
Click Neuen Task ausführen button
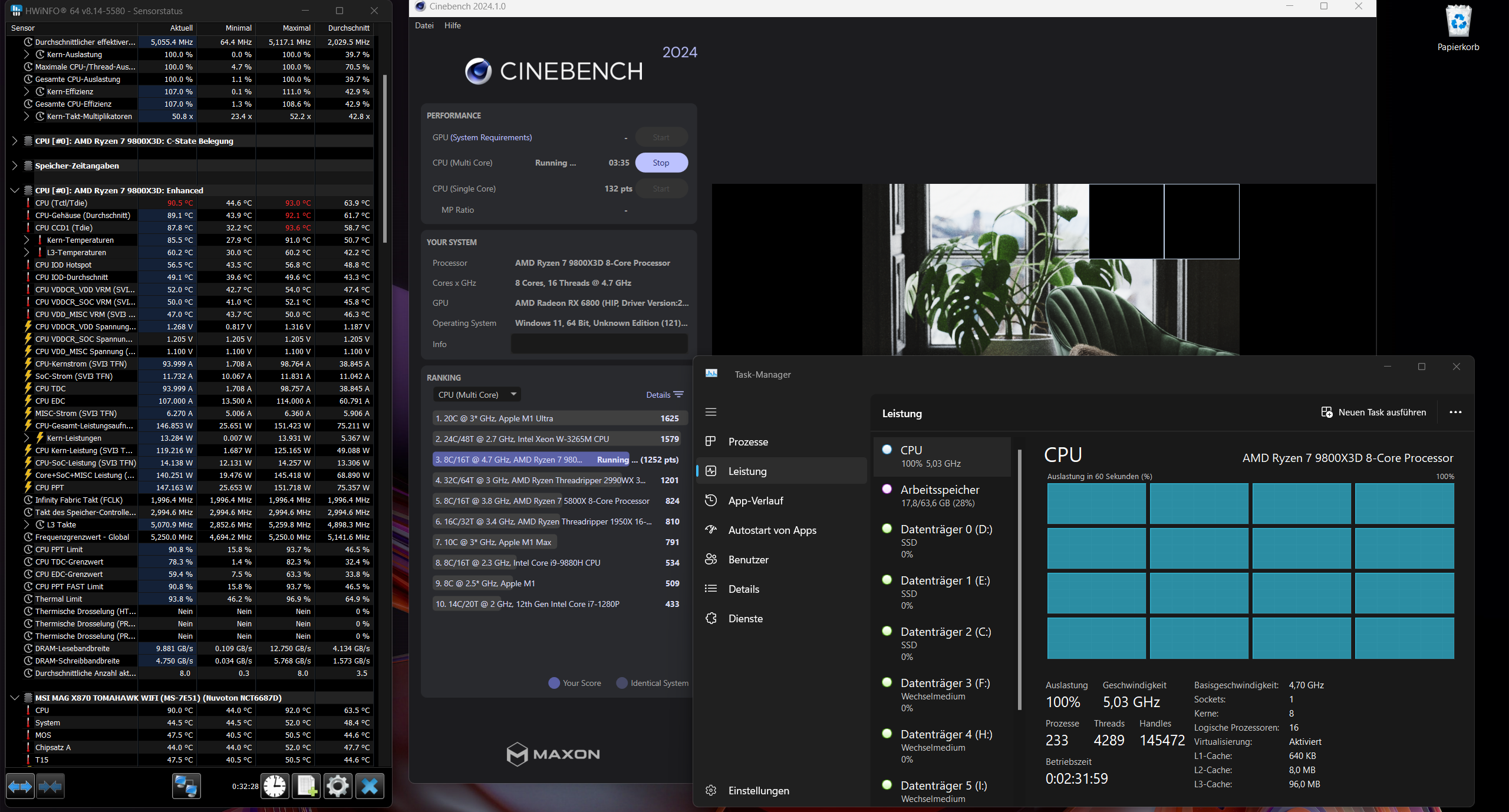1373,412
